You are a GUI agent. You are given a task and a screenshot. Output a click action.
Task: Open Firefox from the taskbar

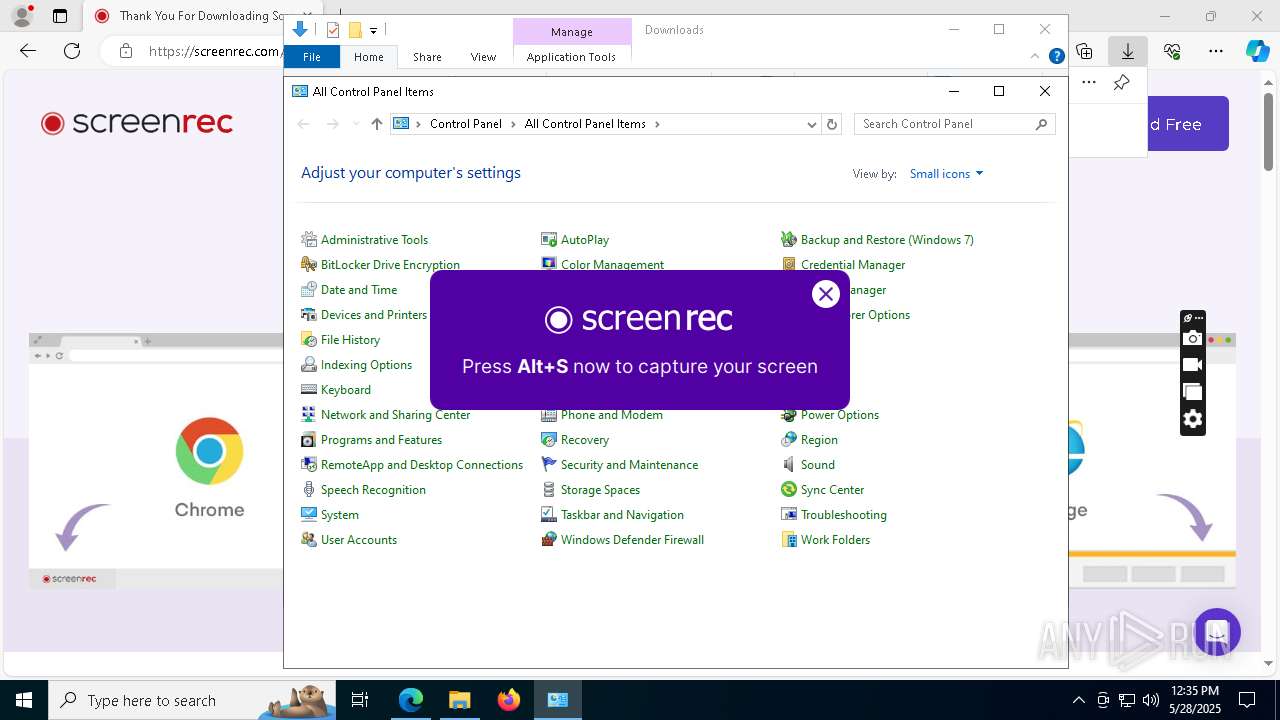tap(509, 700)
